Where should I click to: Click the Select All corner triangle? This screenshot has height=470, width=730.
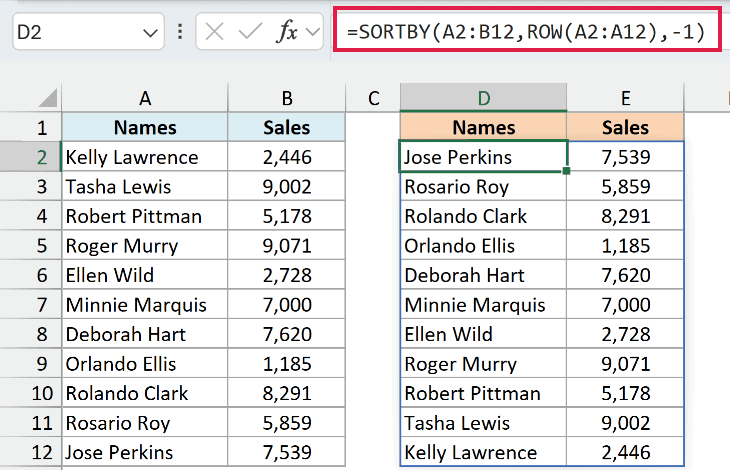point(47,98)
